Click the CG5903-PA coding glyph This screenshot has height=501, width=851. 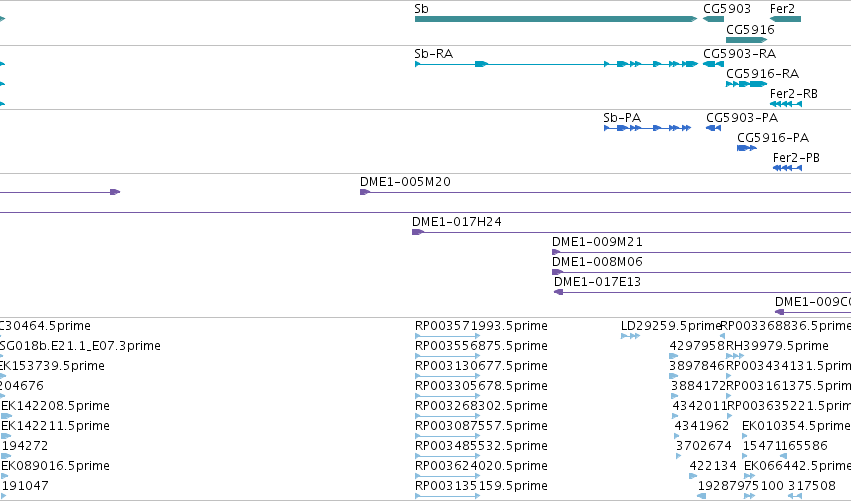[x=713, y=128]
